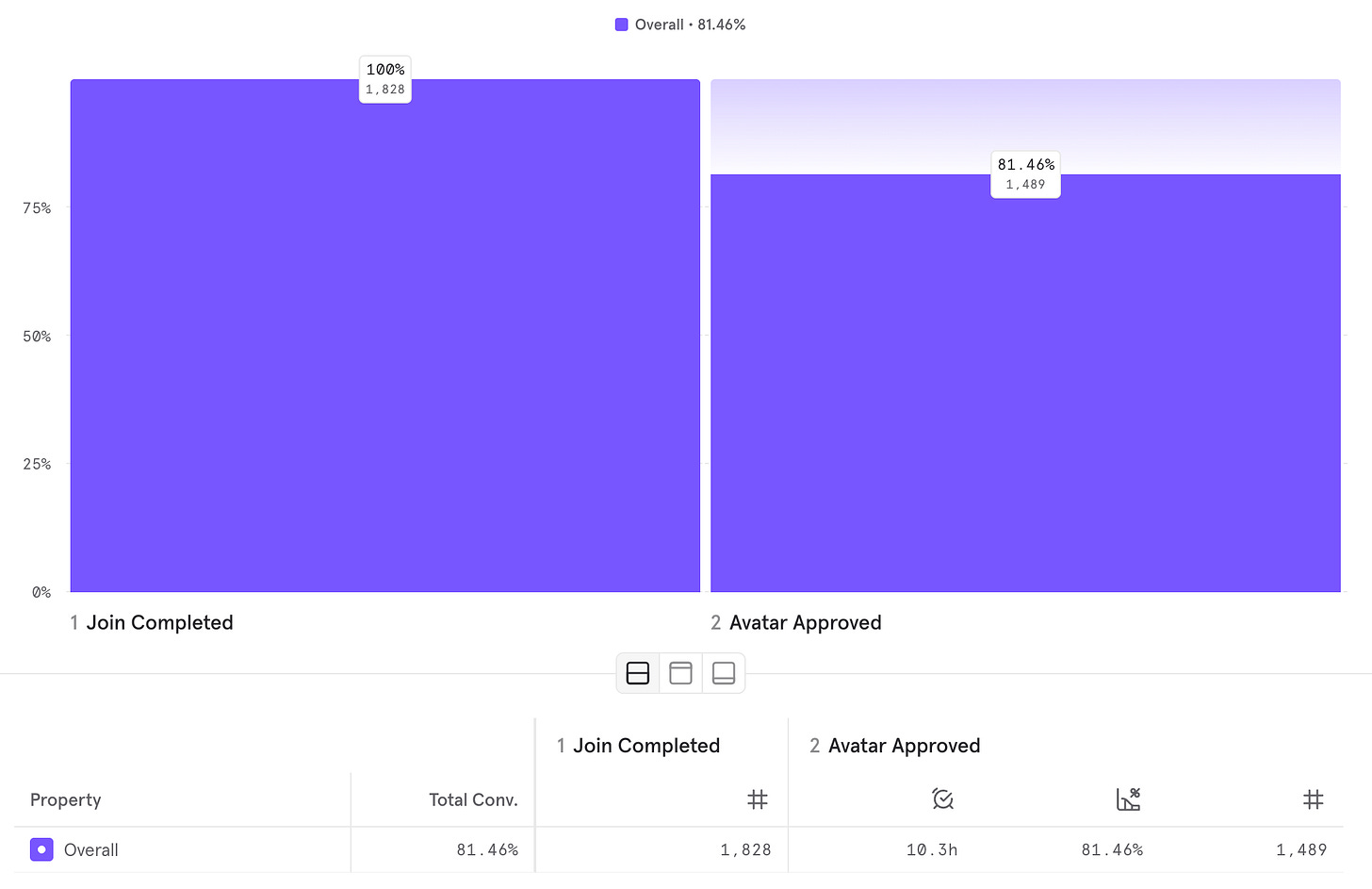
Task: Select the chart-only layout icon
Action: [x=680, y=673]
